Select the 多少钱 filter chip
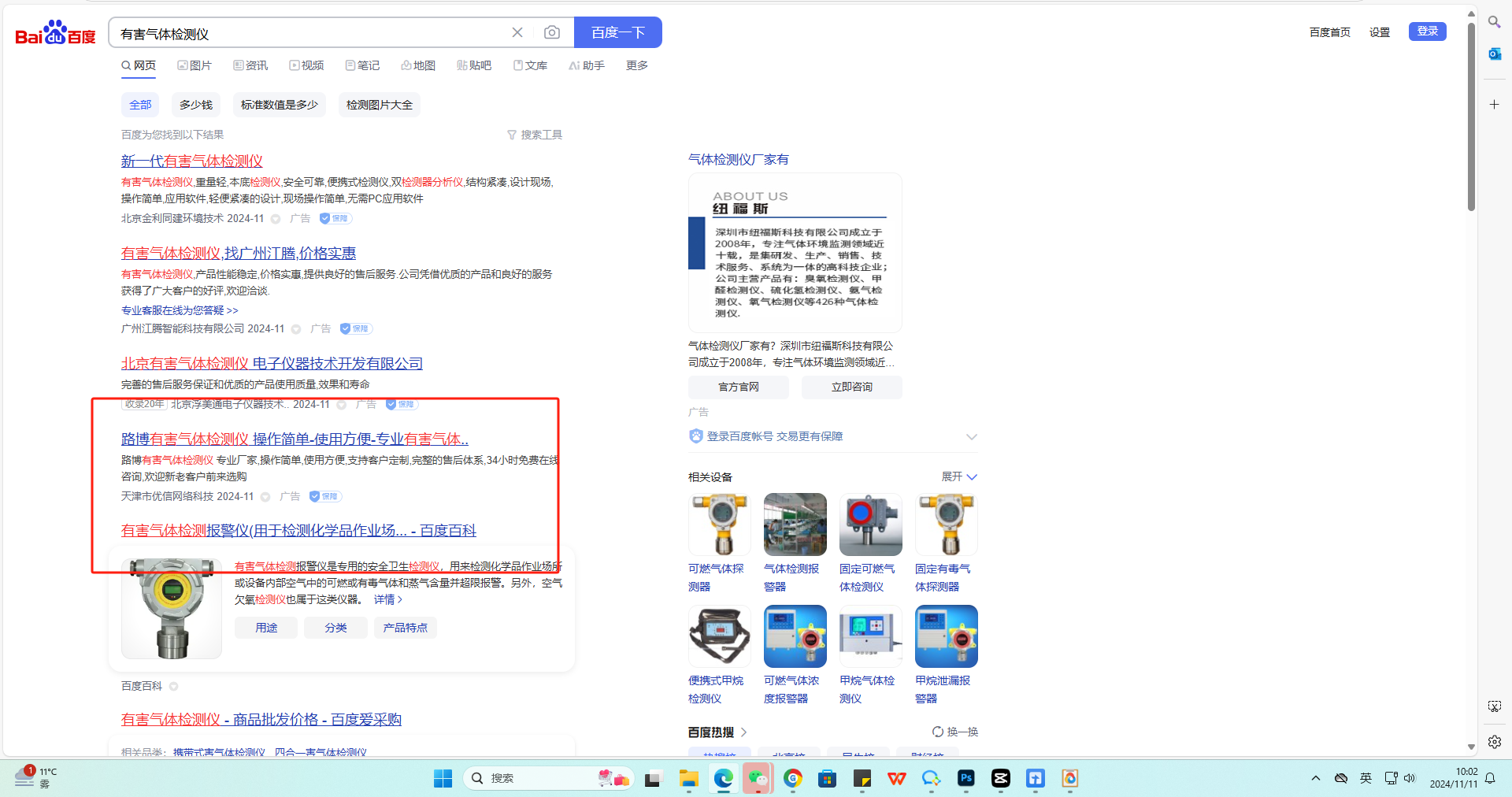 (196, 105)
